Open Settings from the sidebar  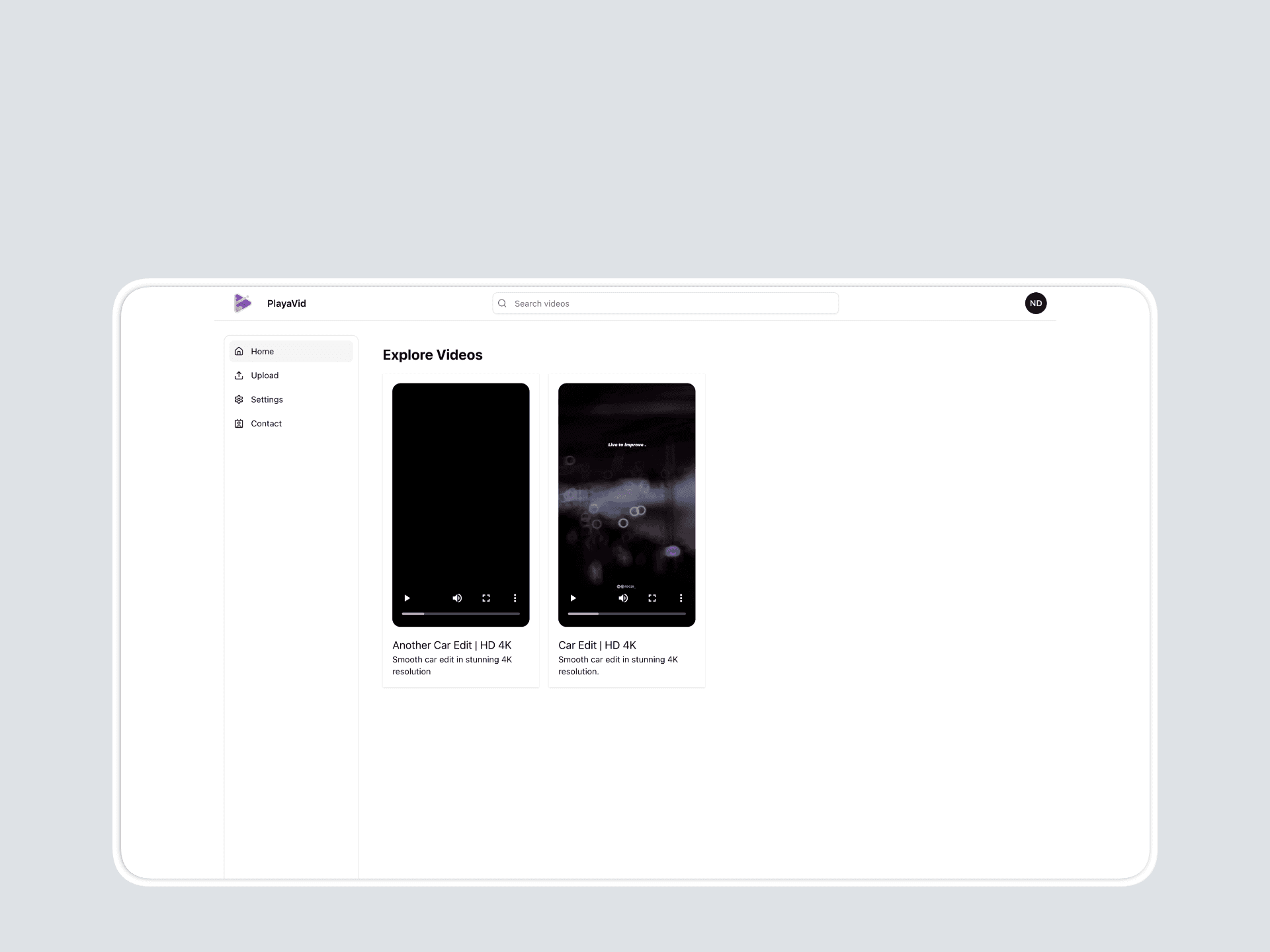[267, 399]
